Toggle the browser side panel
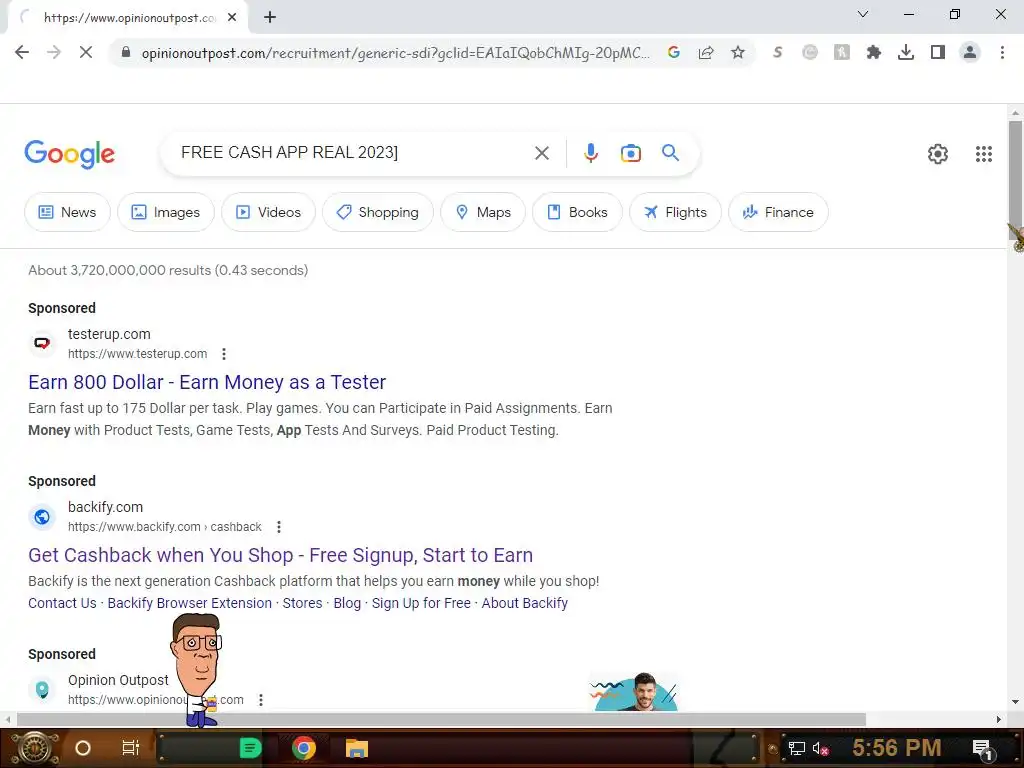The width and height of the screenshot is (1024, 768). tap(938, 52)
